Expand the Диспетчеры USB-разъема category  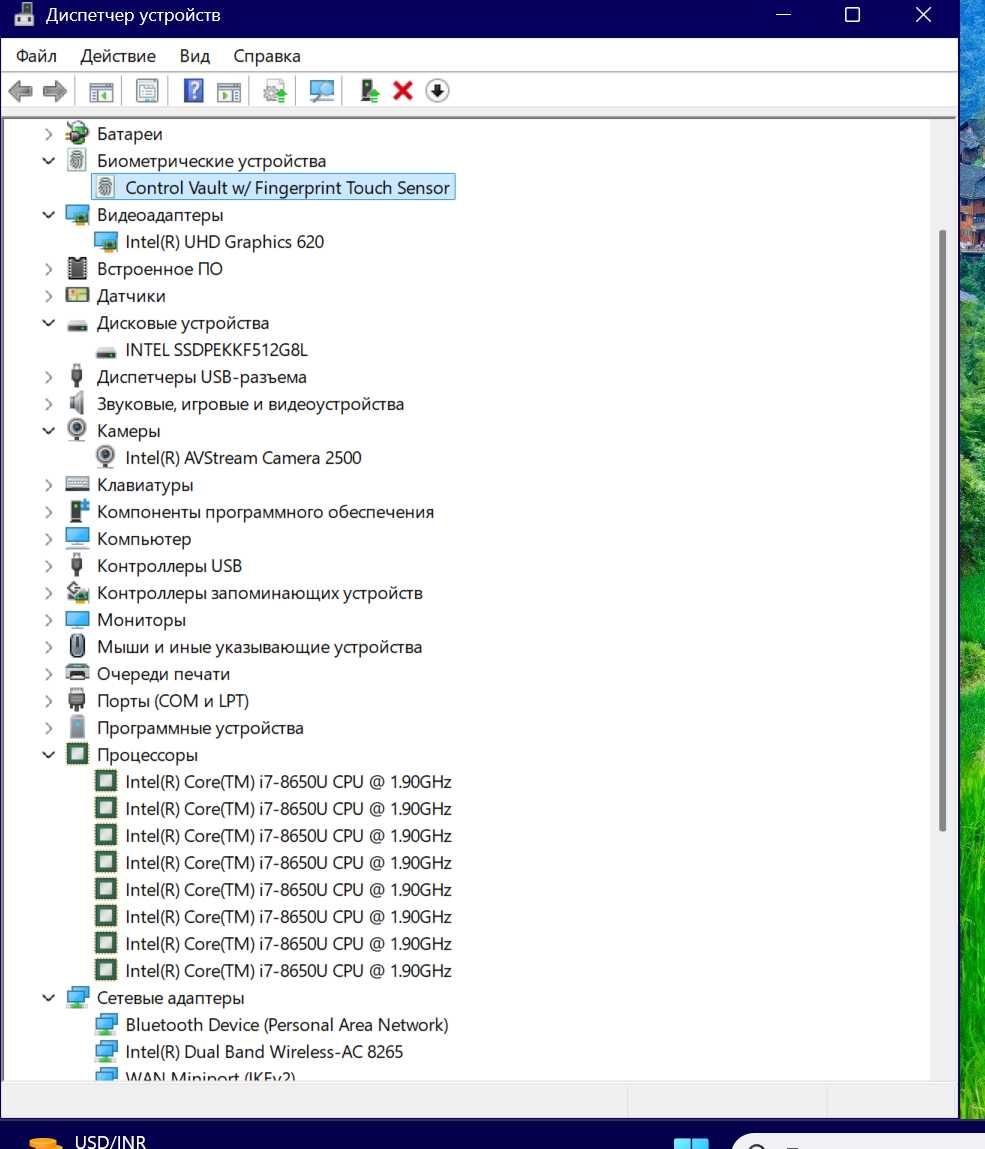pyautogui.click(x=48, y=377)
